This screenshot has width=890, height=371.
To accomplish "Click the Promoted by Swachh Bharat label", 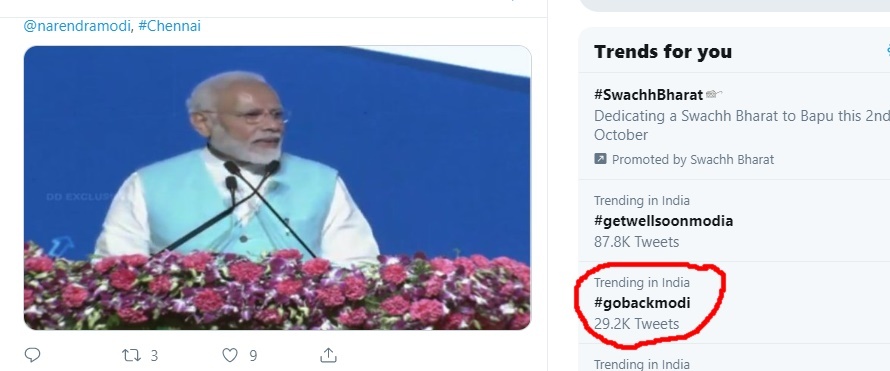I will [692, 159].
